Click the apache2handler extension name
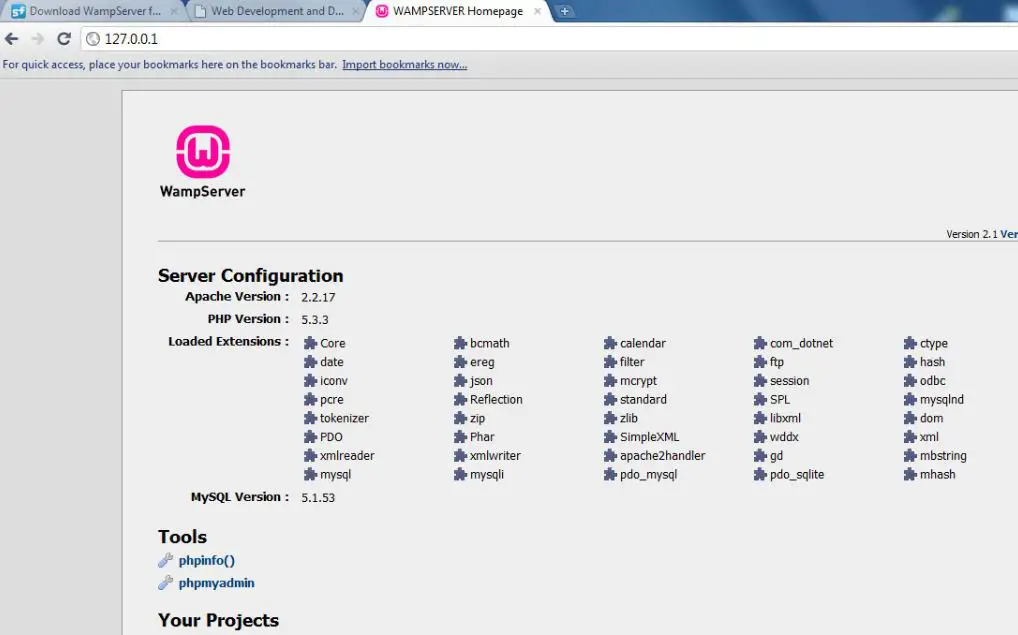The image size is (1018, 635). pyautogui.click(x=662, y=456)
